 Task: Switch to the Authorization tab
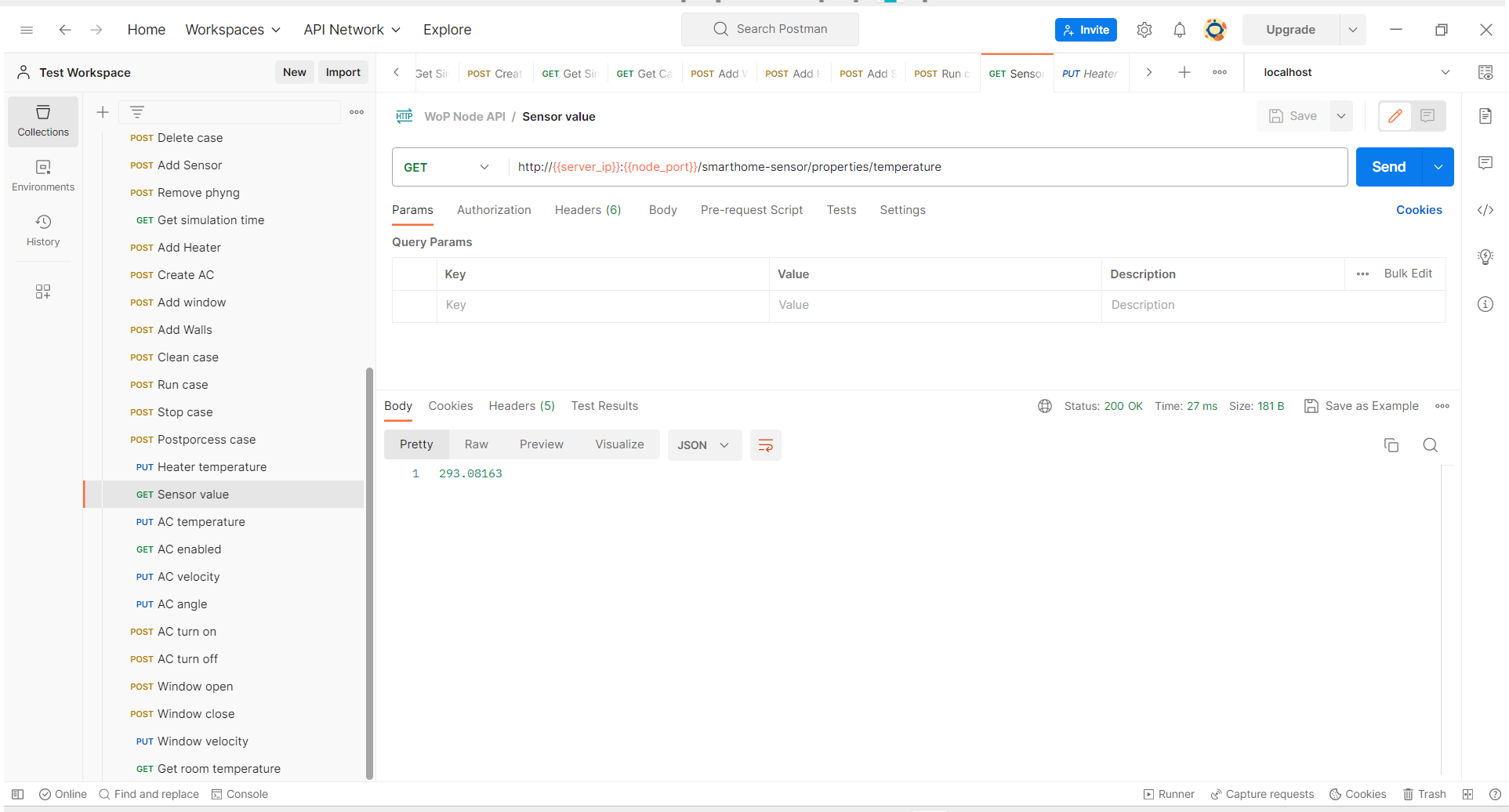pyautogui.click(x=494, y=210)
